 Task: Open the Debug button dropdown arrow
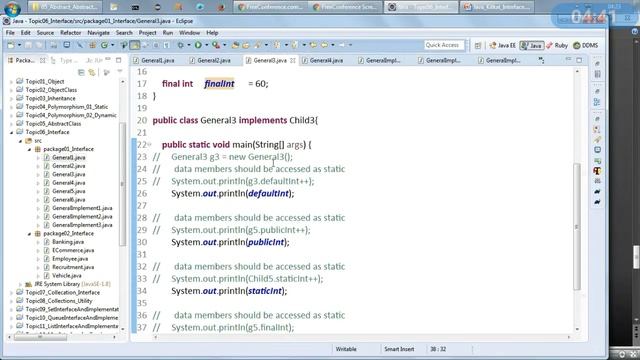pyautogui.click(x=188, y=45)
